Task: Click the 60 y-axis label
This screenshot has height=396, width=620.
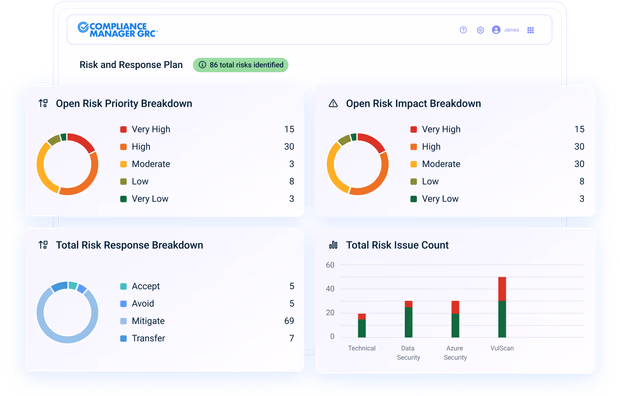Action: pyautogui.click(x=330, y=265)
